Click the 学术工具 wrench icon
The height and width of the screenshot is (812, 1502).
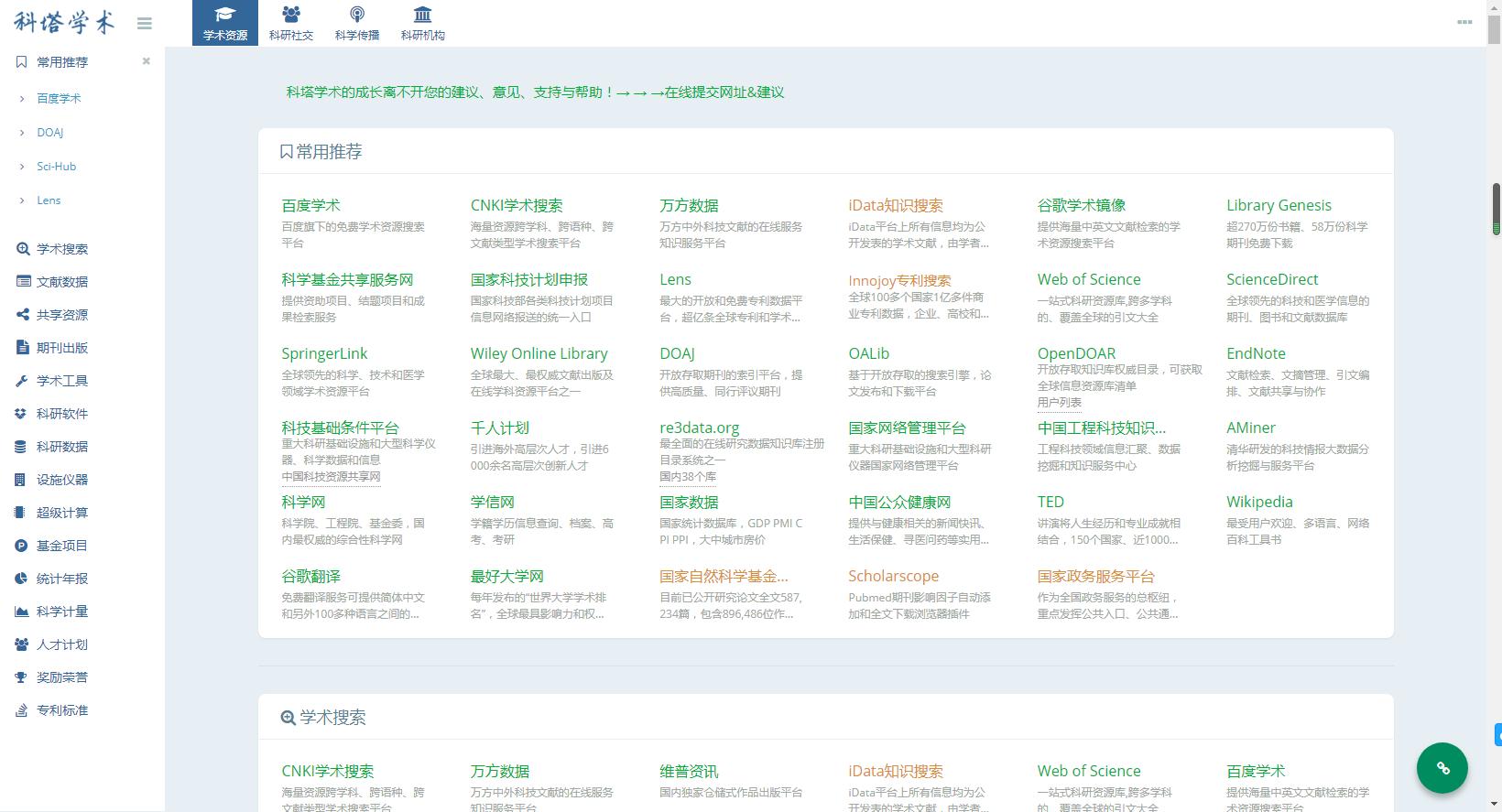pos(23,381)
